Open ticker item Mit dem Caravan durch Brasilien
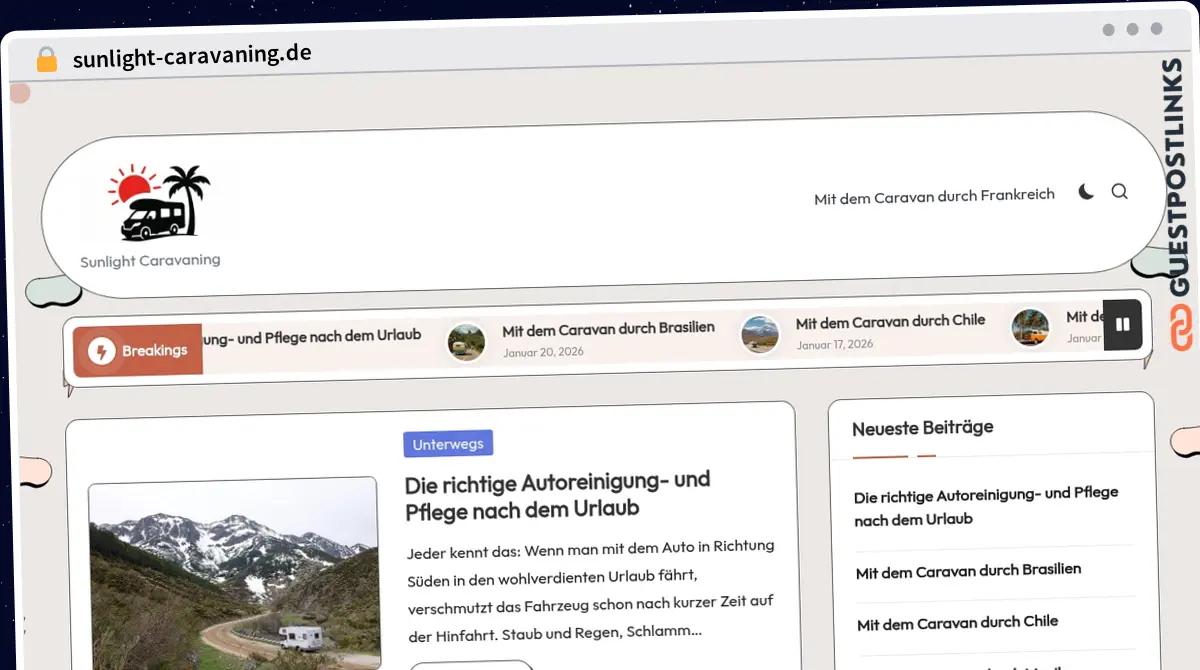The image size is (1200, 670). tap(608, 329)
